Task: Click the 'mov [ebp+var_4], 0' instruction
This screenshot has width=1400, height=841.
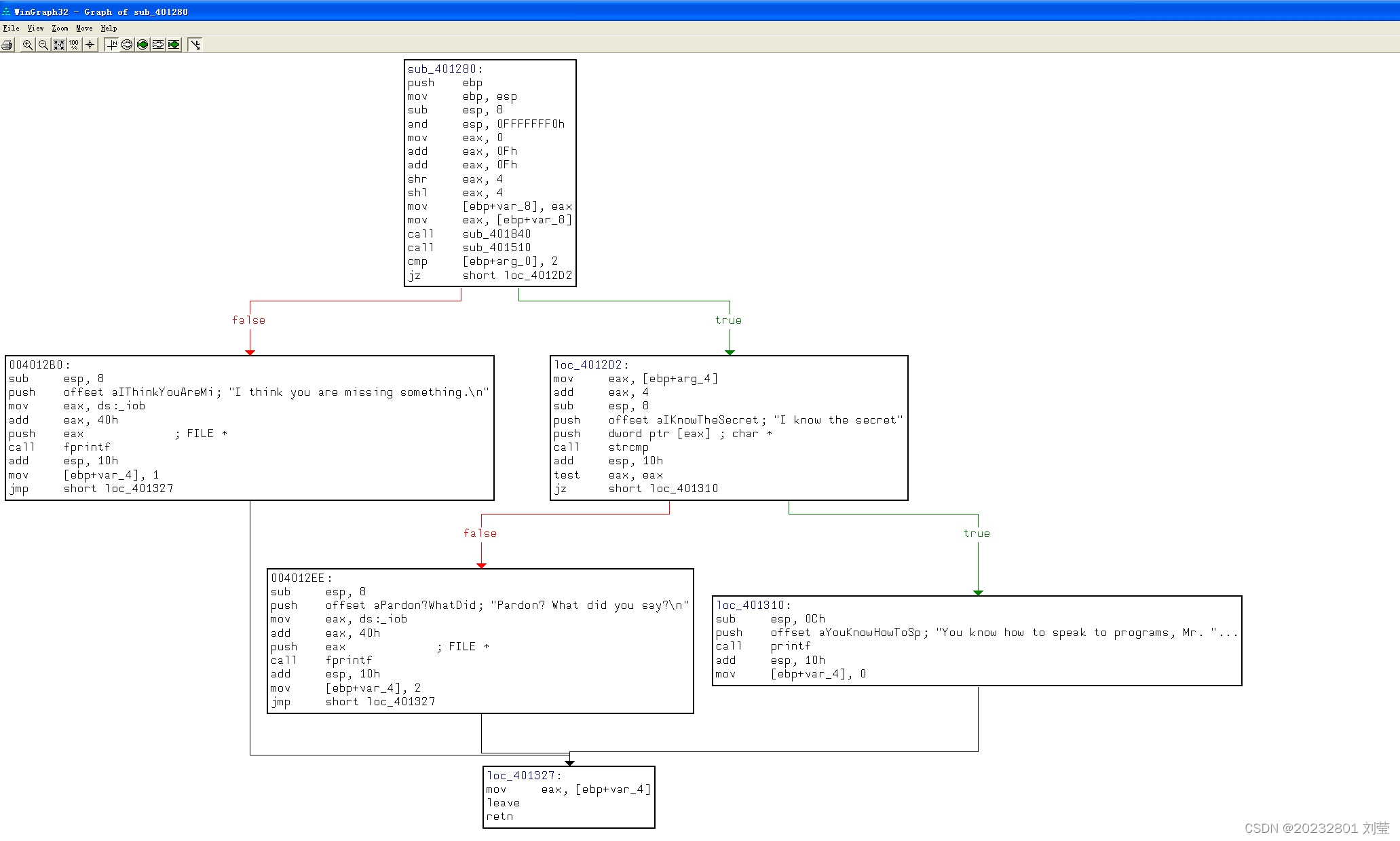Action: [791, 674]
